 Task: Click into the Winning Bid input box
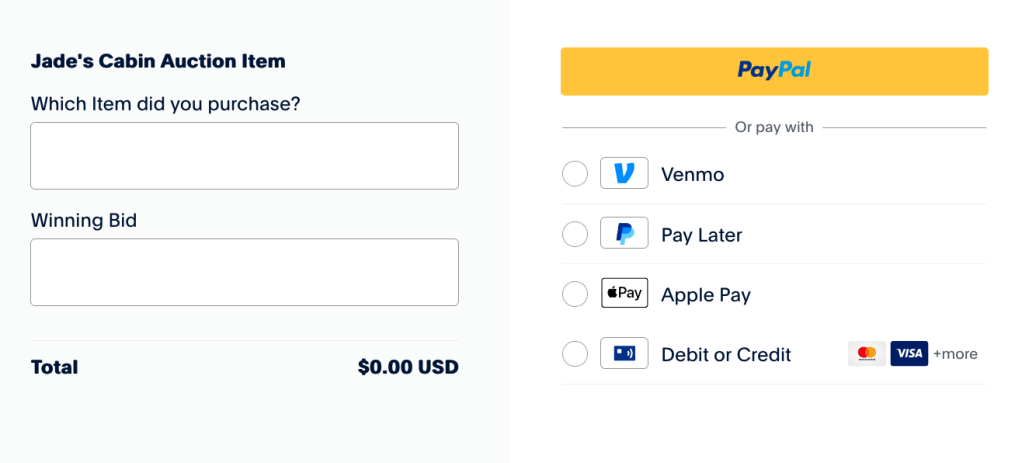click(x=244, y=272)
